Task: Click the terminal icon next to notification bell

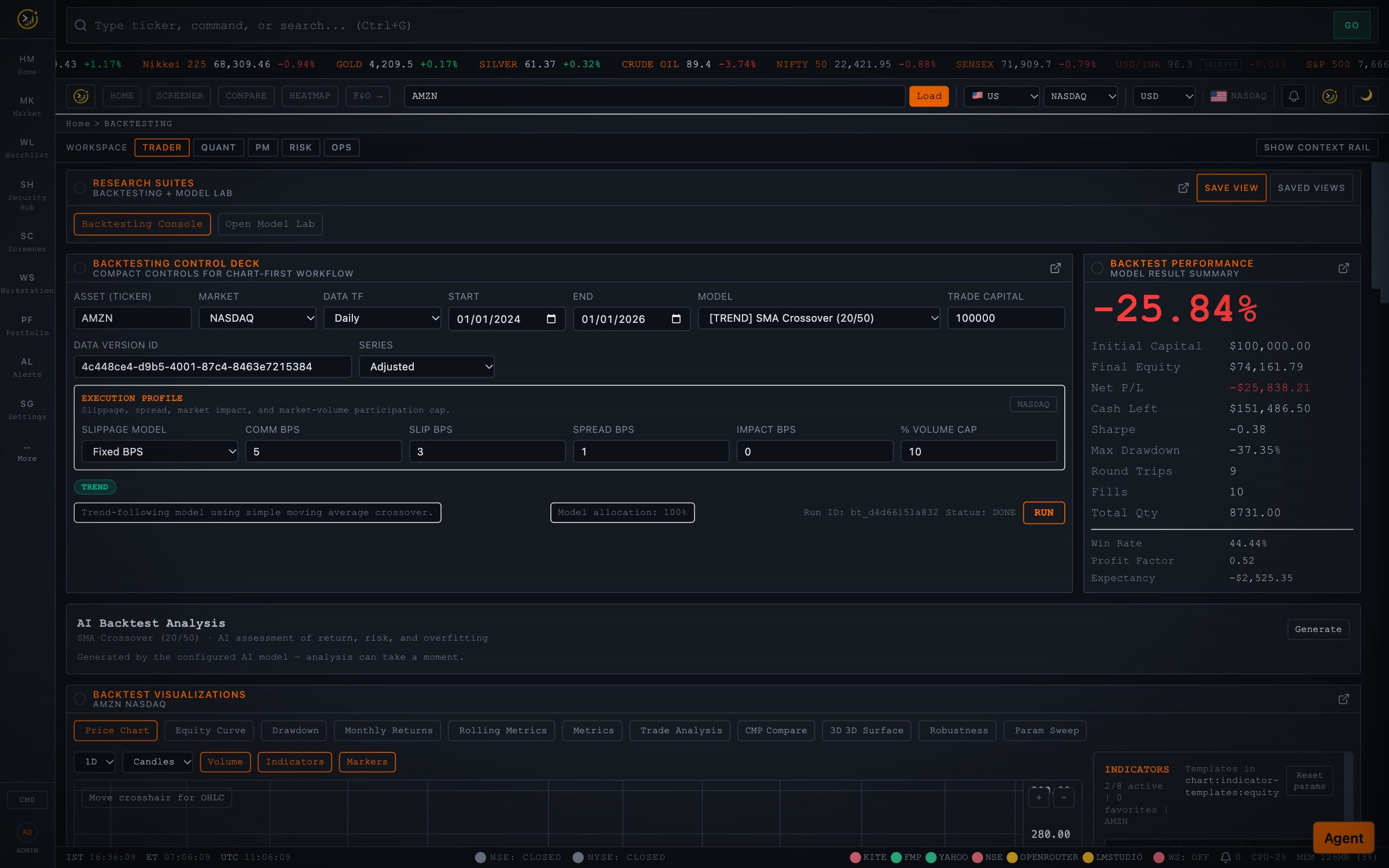Action: (1330, 96)
